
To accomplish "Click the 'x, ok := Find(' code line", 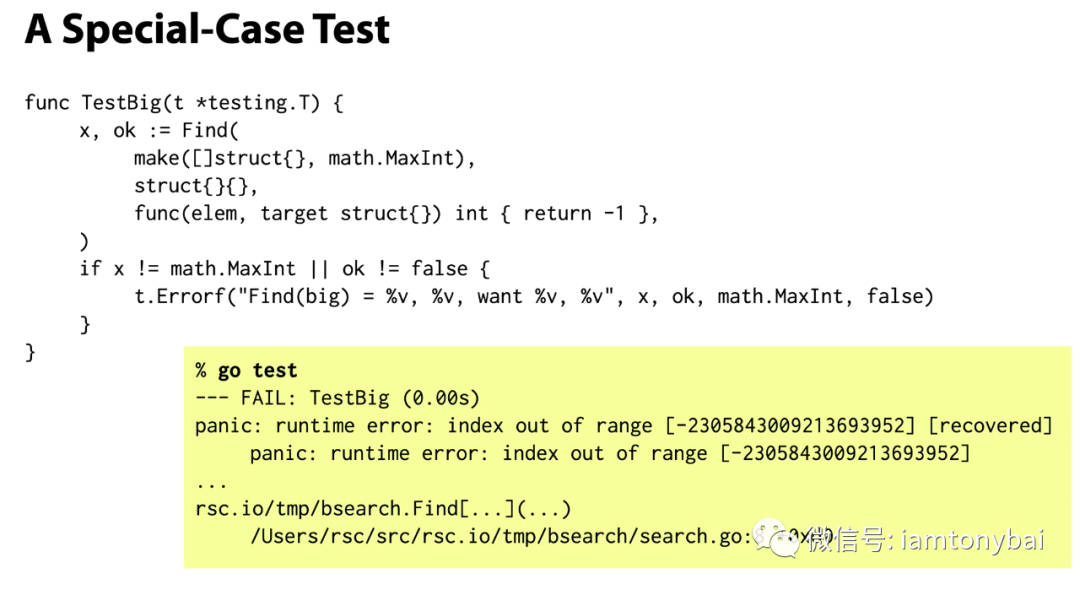I will point(159,130).
